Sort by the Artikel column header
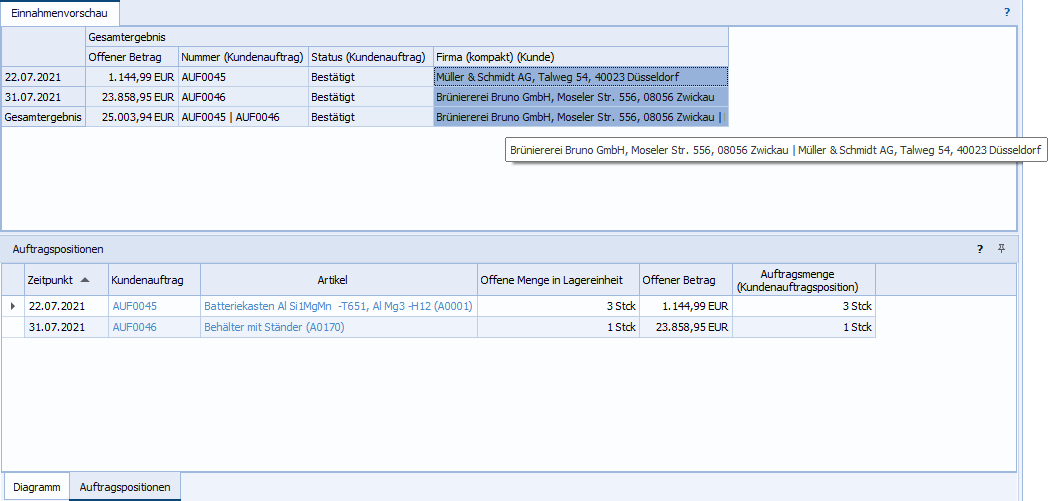Screen dimensions: 1050x501 338,280
